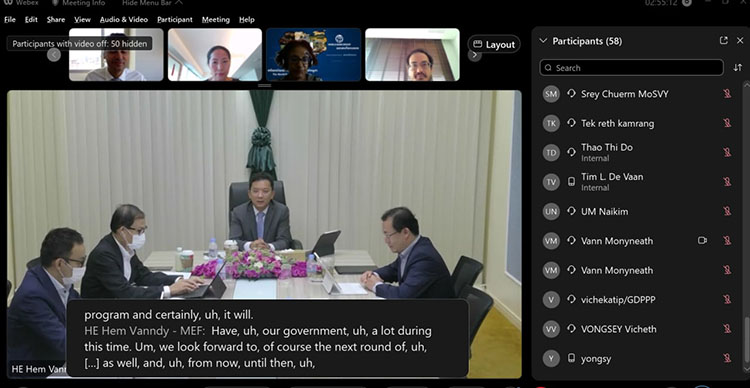The height and width of the screenshot is (388, 750).
Task: Click the headset audio icon for vichekatip/GDPPP
Action: pos(571,299)
